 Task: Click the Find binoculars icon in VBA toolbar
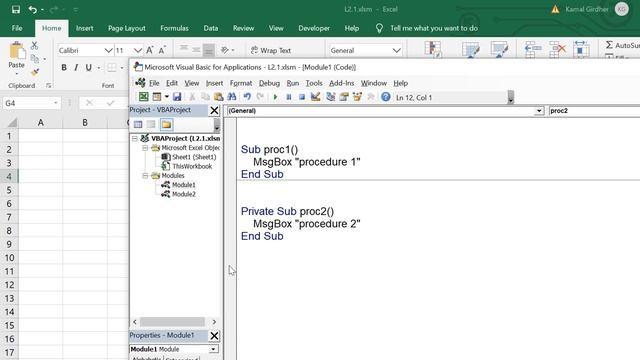(x=232, y=97)
